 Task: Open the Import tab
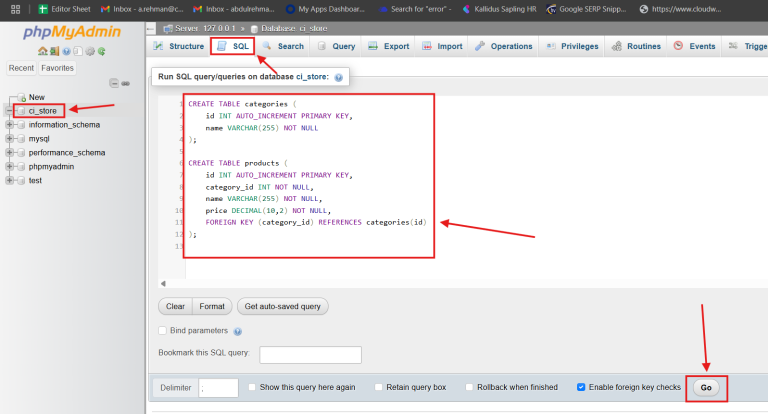(x=442, y=46)
